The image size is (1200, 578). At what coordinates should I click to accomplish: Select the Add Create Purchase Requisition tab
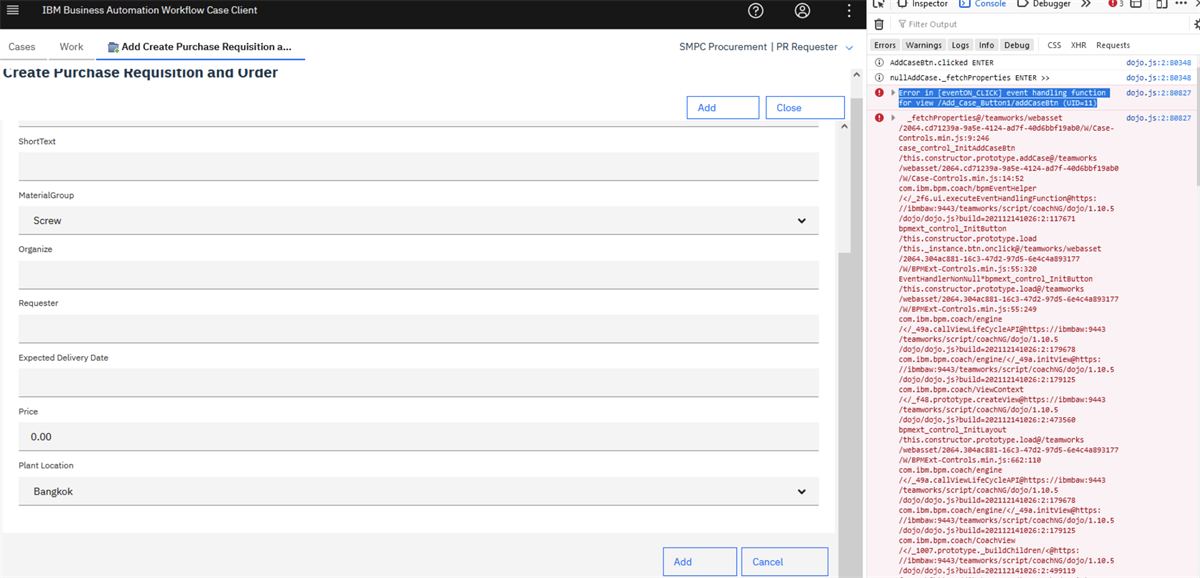[x=200, y=47]
